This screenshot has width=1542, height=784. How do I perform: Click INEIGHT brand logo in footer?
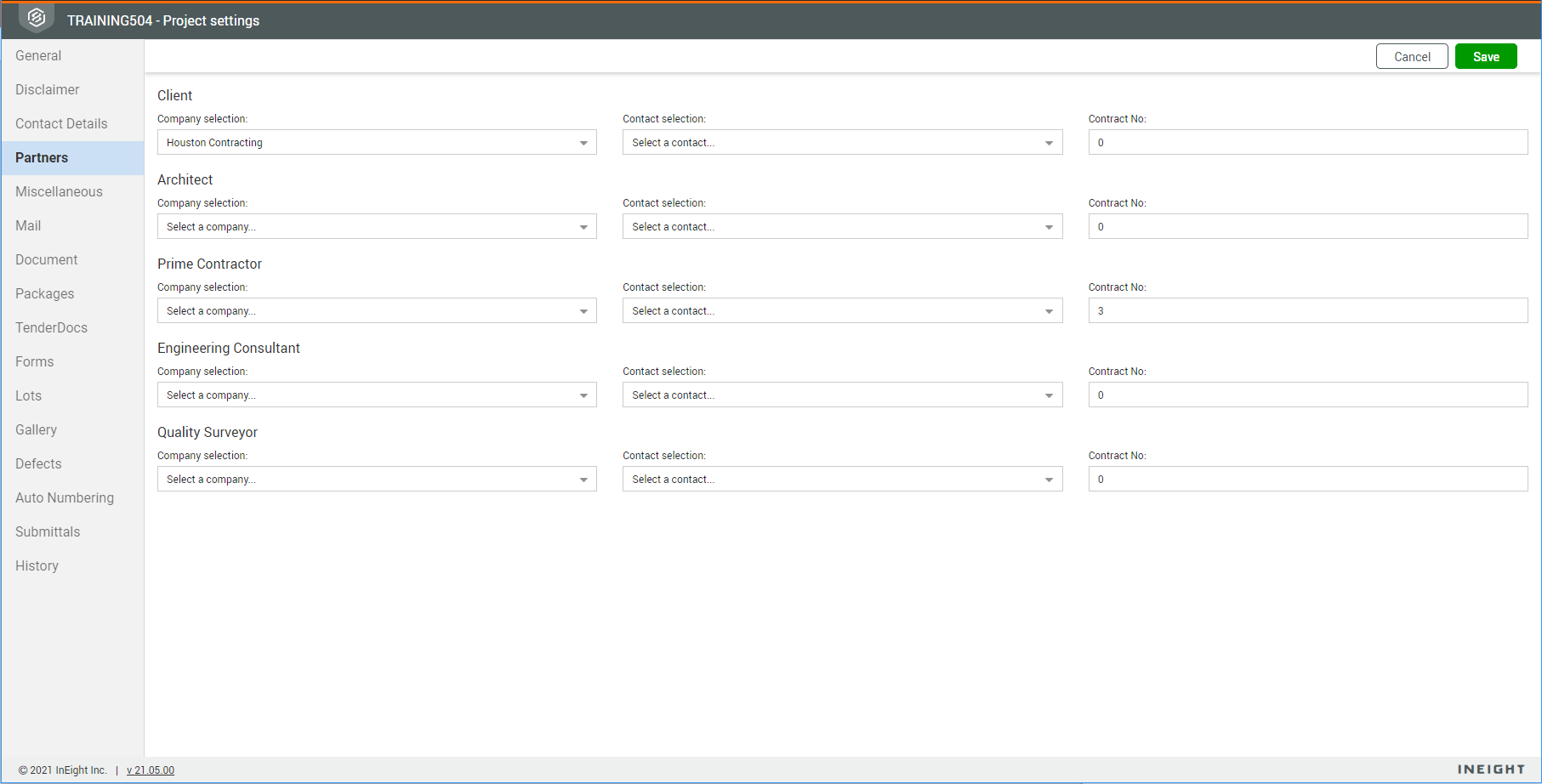pos(1491,770)
